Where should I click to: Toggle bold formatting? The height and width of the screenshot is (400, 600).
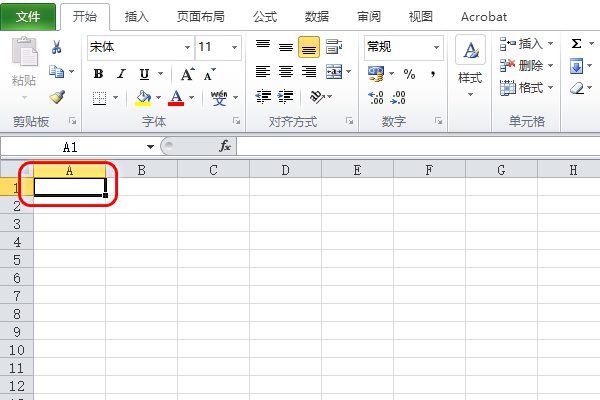click(x=98, y=73)
